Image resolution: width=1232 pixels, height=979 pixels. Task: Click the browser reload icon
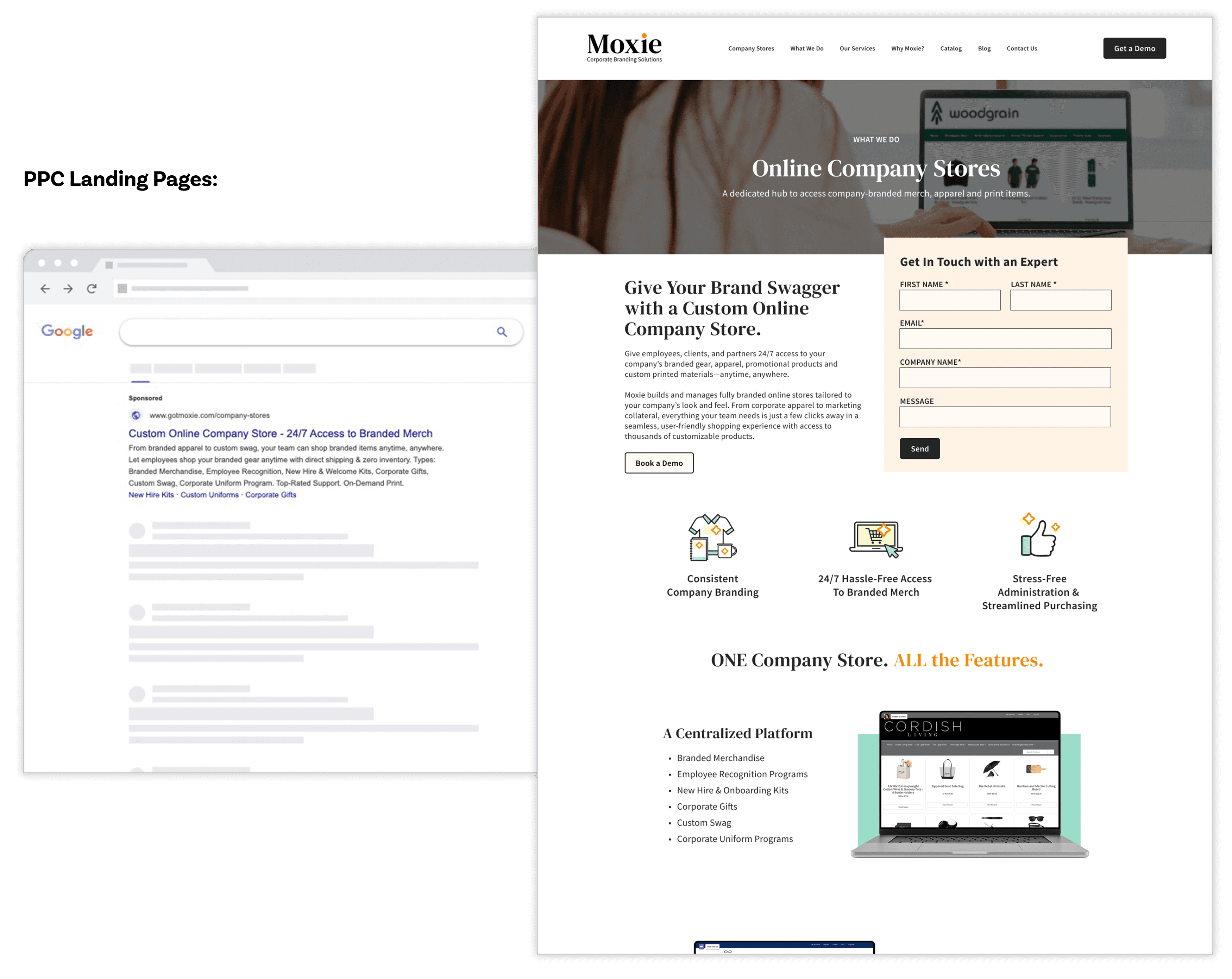coord(92,289)
